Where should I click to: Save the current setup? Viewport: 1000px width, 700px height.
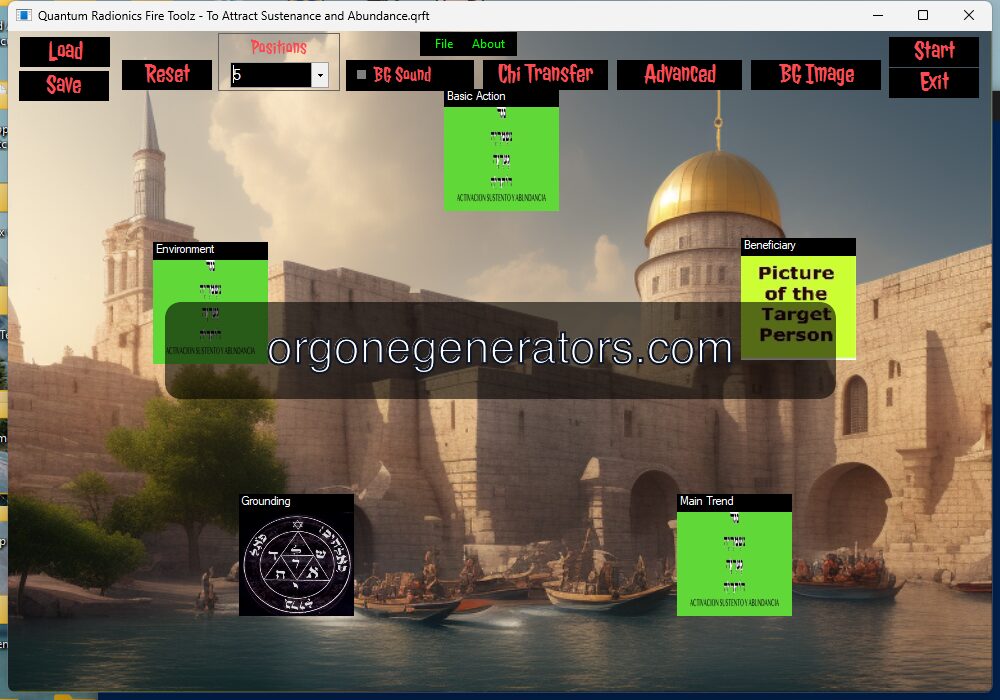click(x=64, y=85)
